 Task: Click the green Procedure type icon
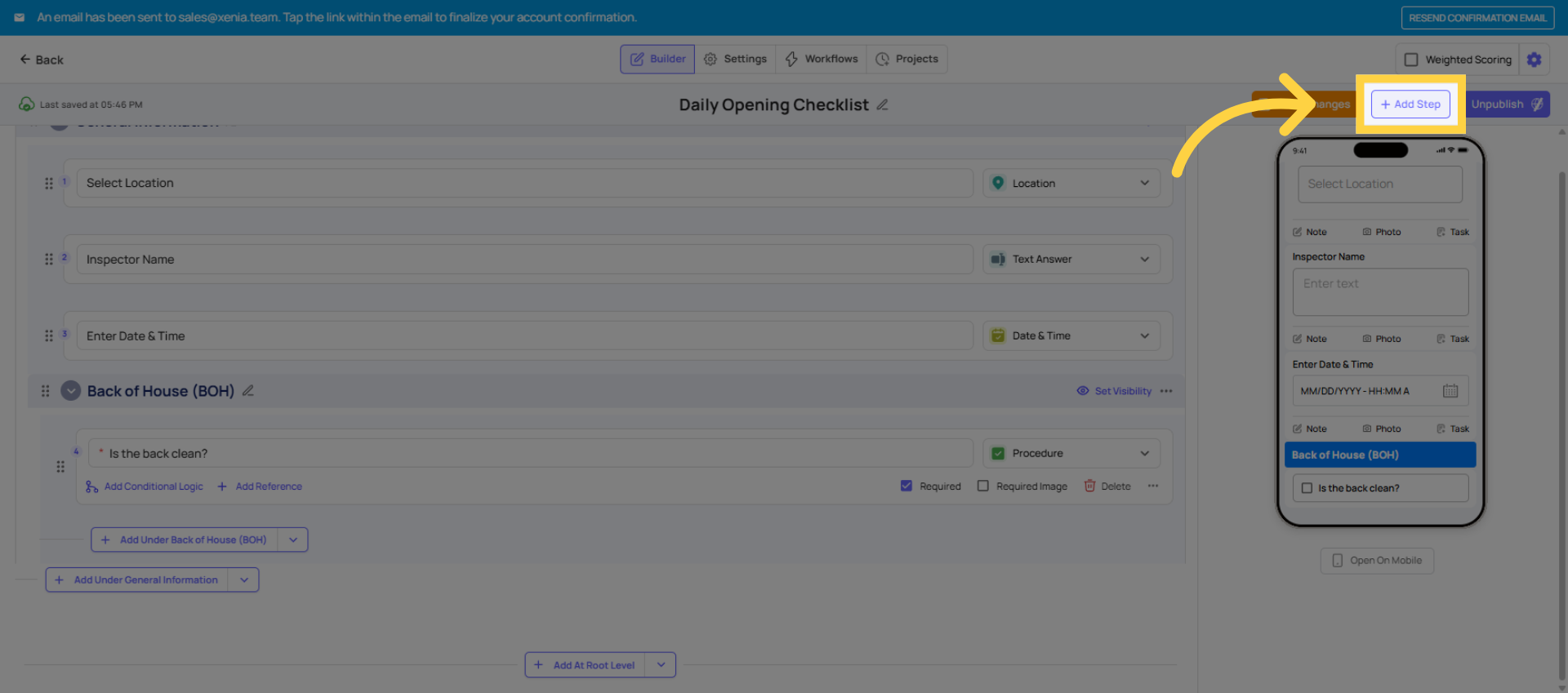click(x=998, y=453)
